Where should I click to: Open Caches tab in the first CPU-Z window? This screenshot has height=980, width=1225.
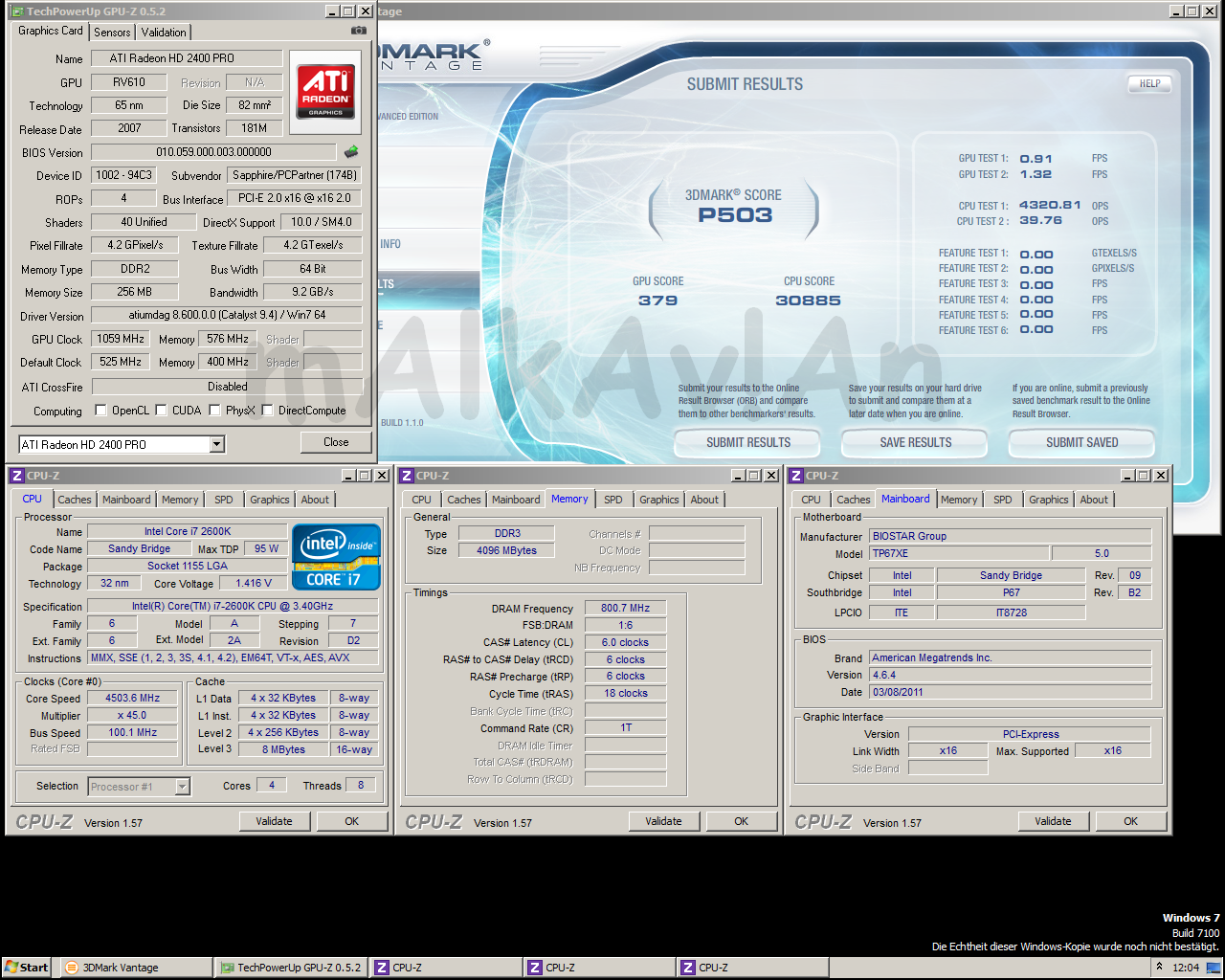pos(75,500)
